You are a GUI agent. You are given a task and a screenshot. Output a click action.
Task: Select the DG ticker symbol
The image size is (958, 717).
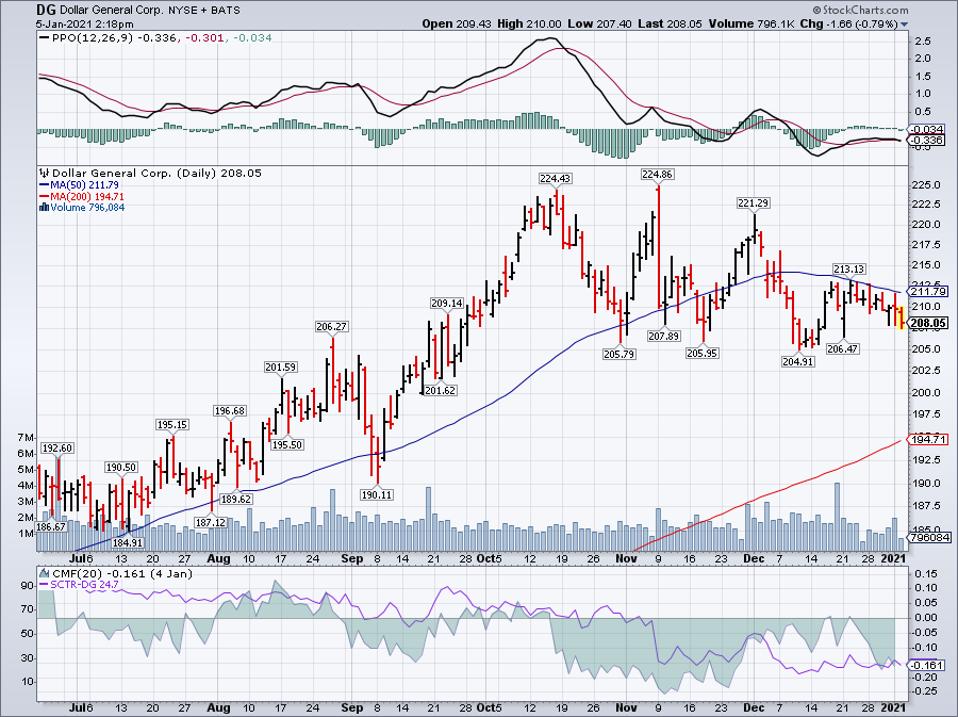(x=46, y=10)
